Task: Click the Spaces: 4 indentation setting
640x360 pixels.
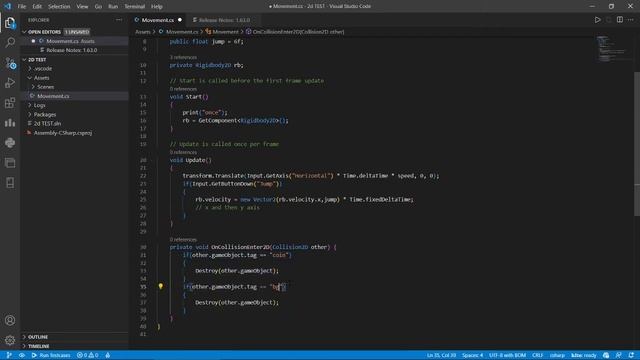Action: coord(472,355)
